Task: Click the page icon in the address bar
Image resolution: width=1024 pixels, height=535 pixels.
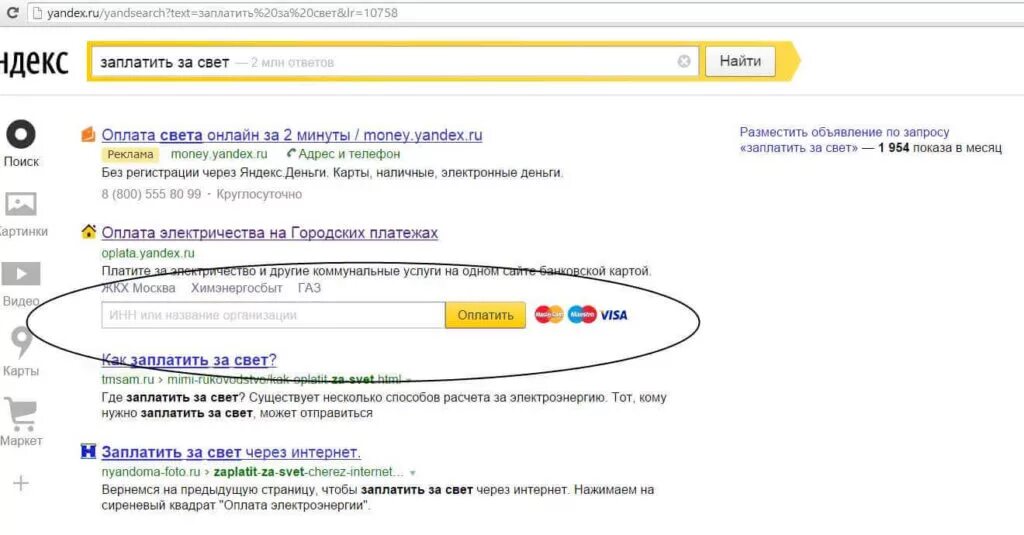Action: point(37,12)
